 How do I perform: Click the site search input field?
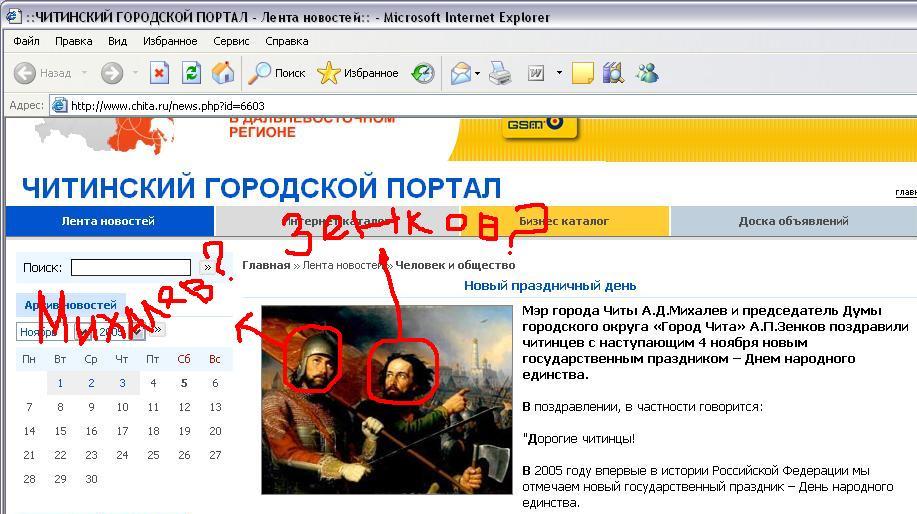tap(131, 267)
